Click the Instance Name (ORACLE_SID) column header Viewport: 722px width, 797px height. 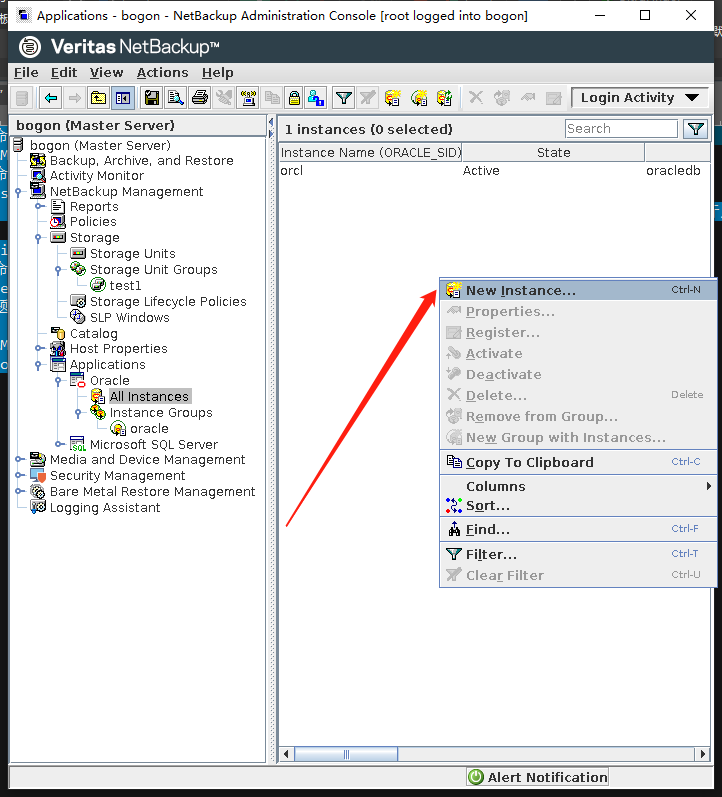point(371,152)
